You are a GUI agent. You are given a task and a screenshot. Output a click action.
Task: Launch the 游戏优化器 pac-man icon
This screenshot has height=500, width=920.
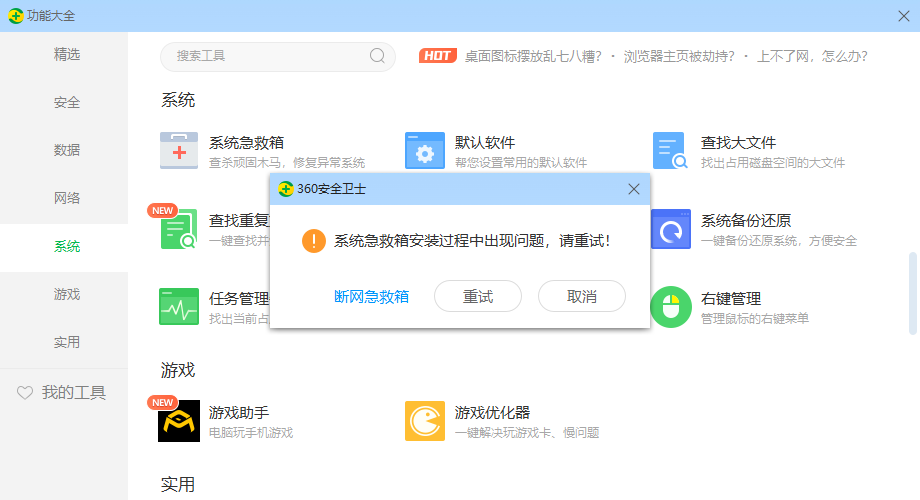tap(425, 421)
